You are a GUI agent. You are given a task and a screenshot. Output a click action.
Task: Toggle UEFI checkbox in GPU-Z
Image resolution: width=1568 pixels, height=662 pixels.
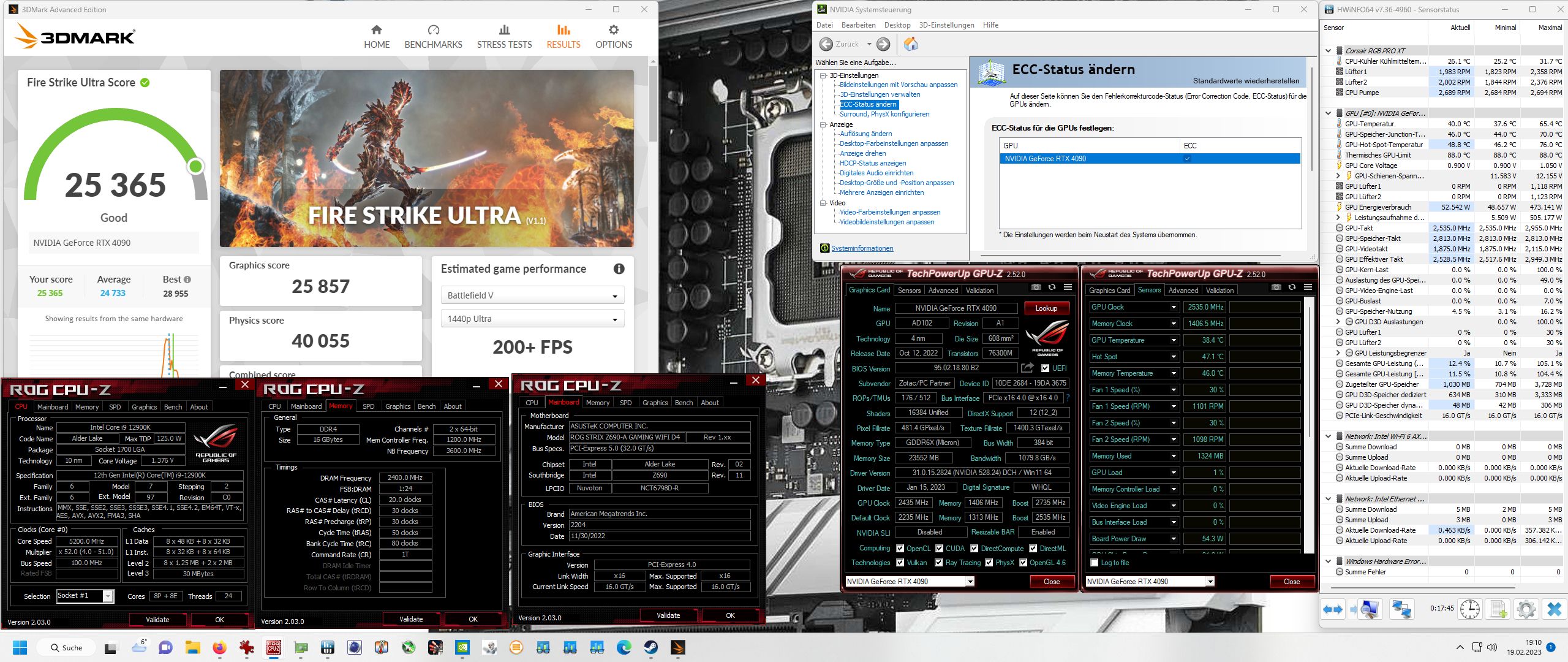pyautogui.click(x=1045, y=368)
